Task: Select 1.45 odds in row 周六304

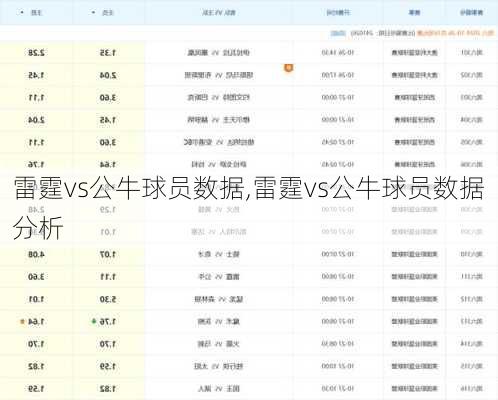Action: point(108,120)
